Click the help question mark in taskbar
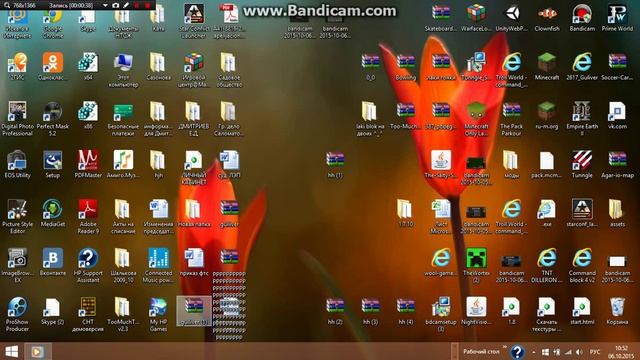Viewport: 640px width, 360px height. [x=517, y=351]
